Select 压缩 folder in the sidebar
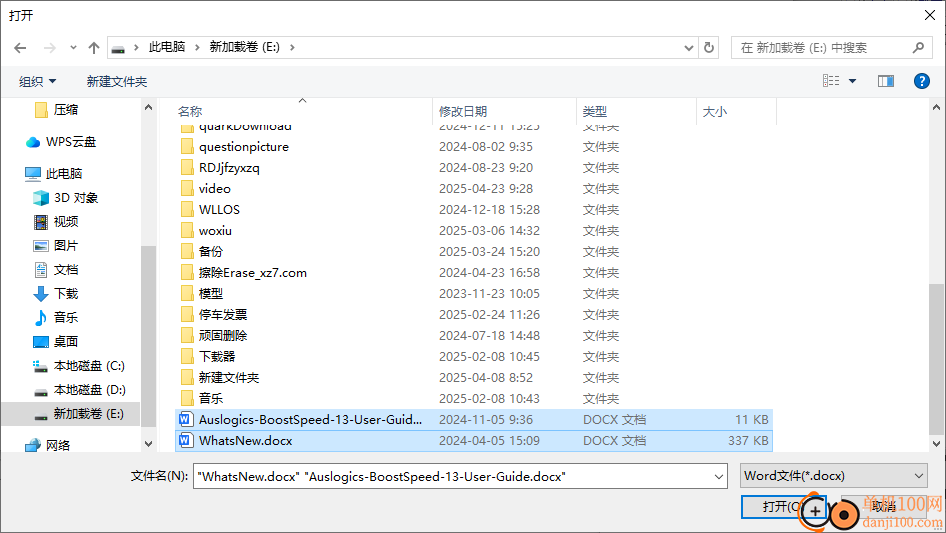946x533 pixels. coord(66,109)
